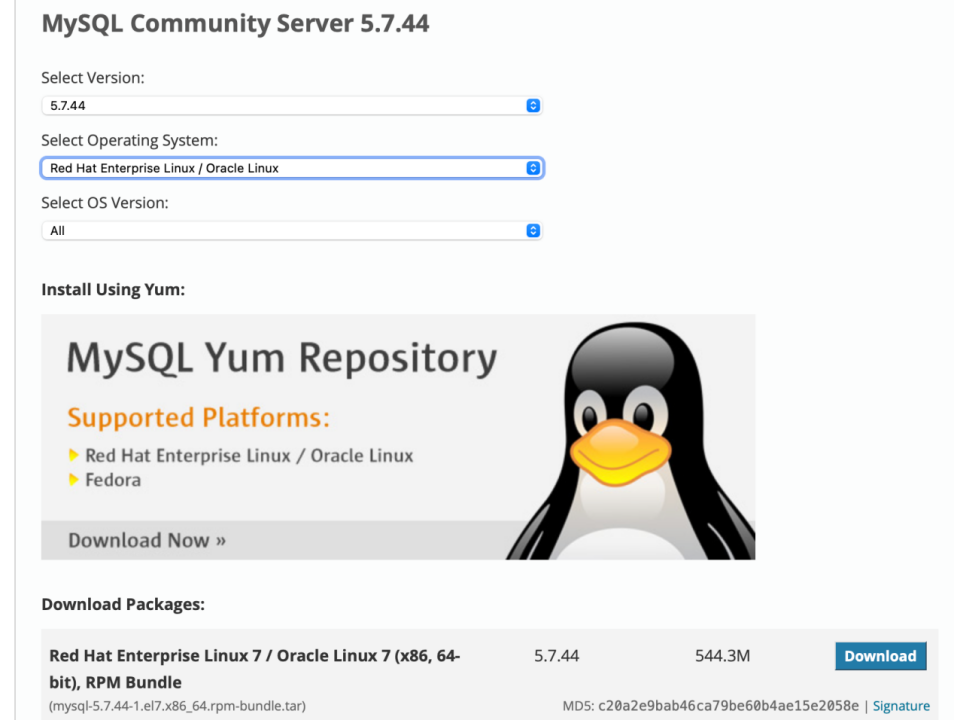This screenshot has height=720, width=954.
Task: Click the Tux penguin image in the banner
Action: point(633,441)
